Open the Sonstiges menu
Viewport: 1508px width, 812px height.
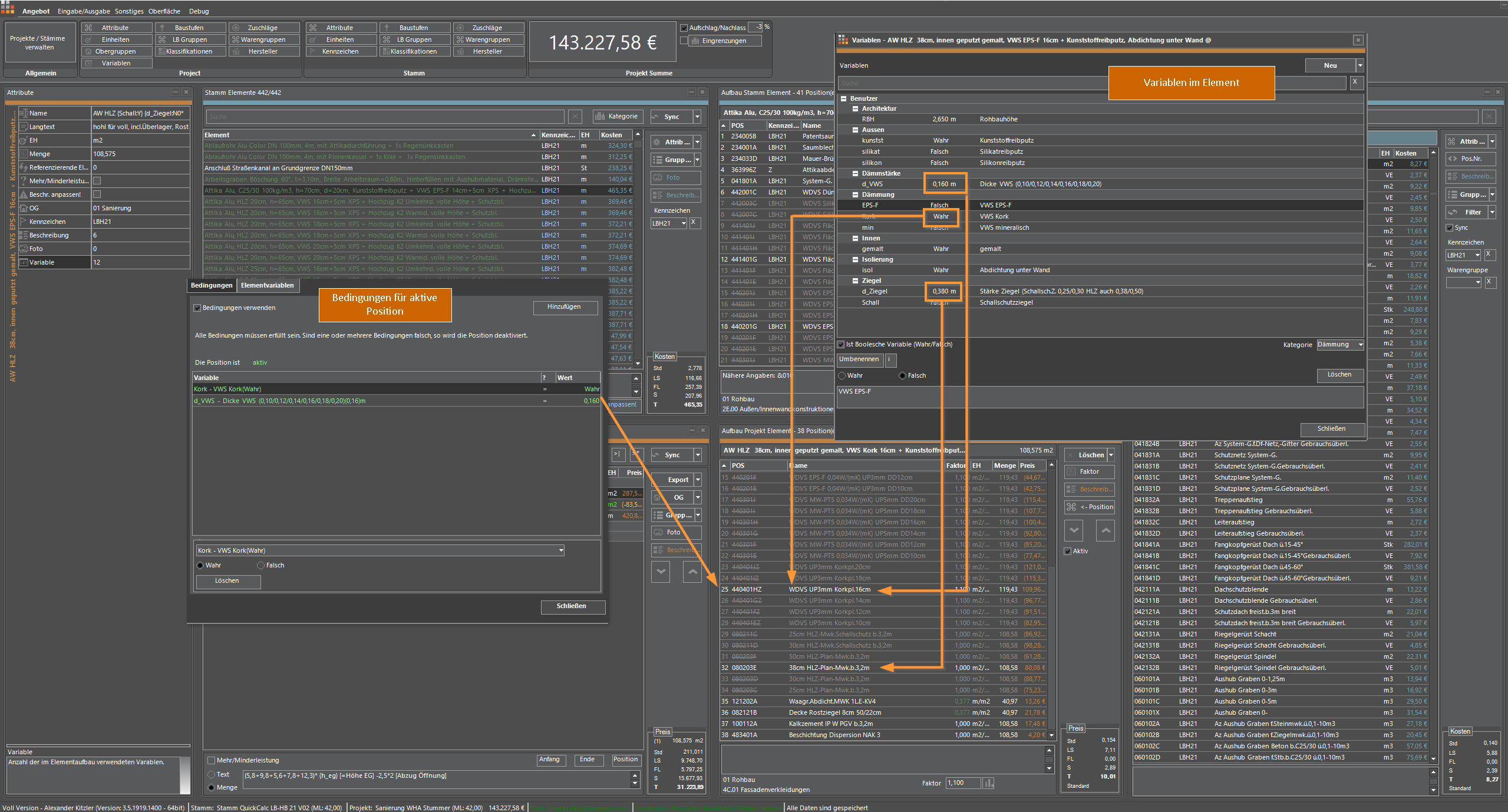pyautogui.click(x=129, y=11)
